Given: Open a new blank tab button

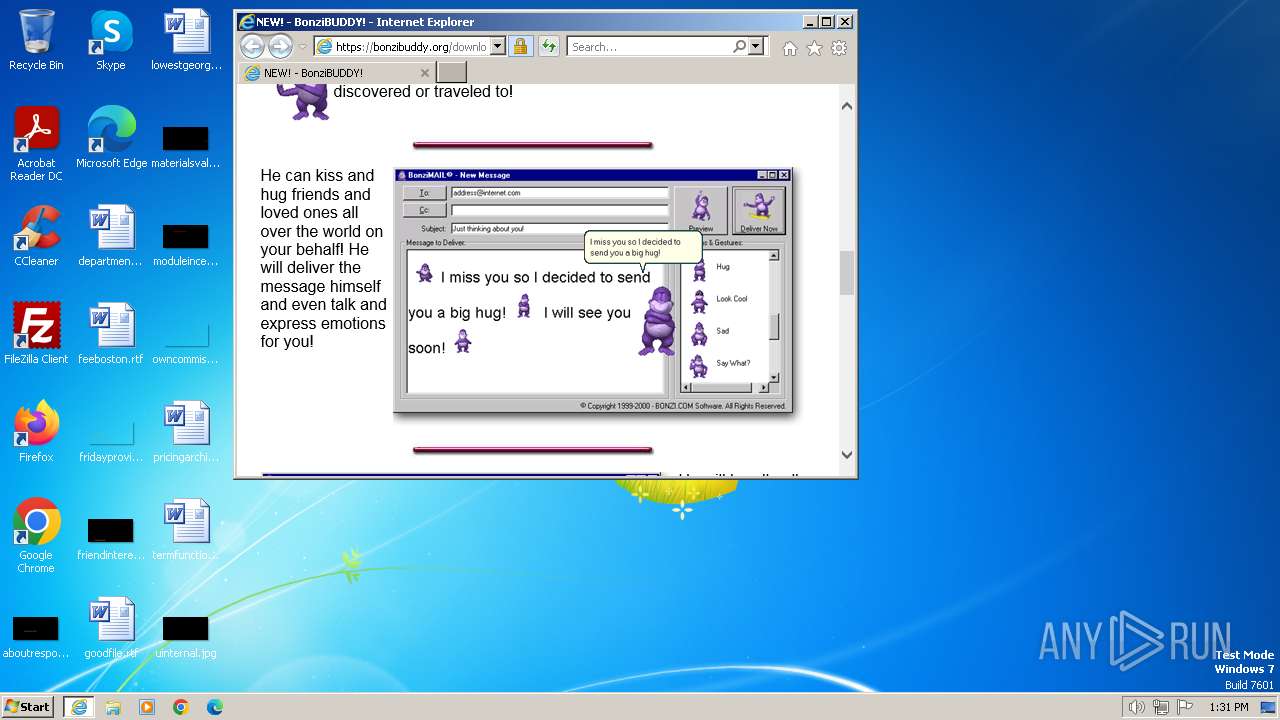Looking at the screenshot, I should click(452, 73).
